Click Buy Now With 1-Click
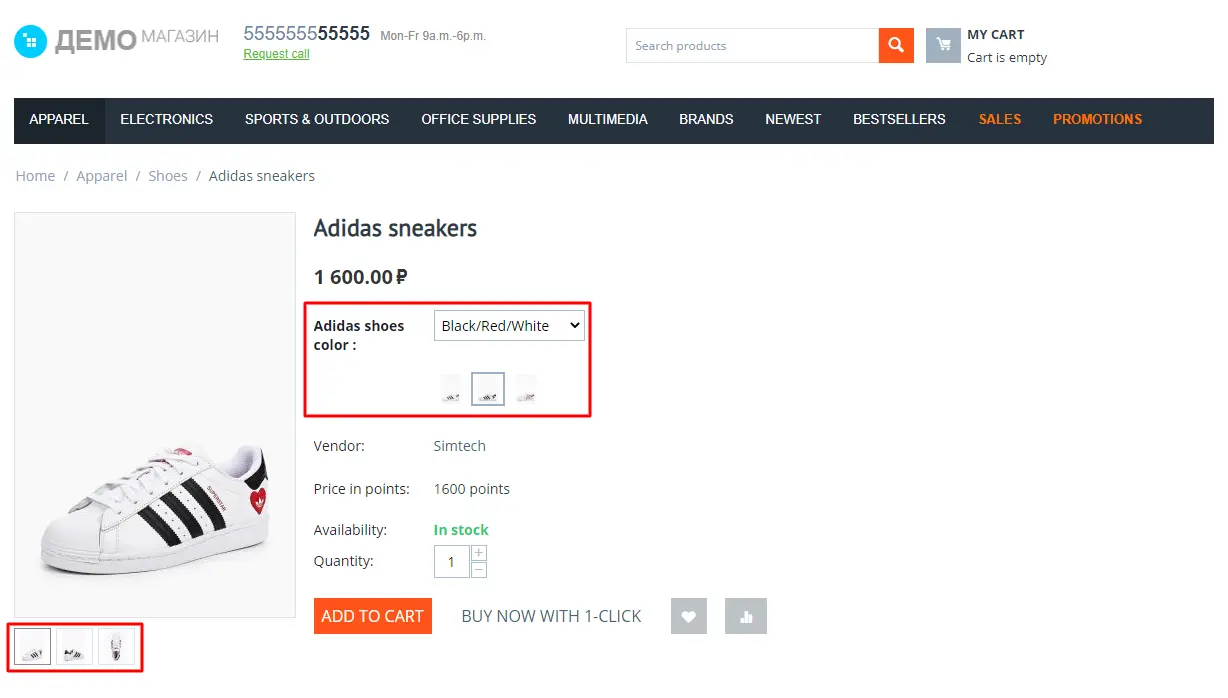This screenshot has height=698, width=1228. pyautogui.click(x=551, y=616)
